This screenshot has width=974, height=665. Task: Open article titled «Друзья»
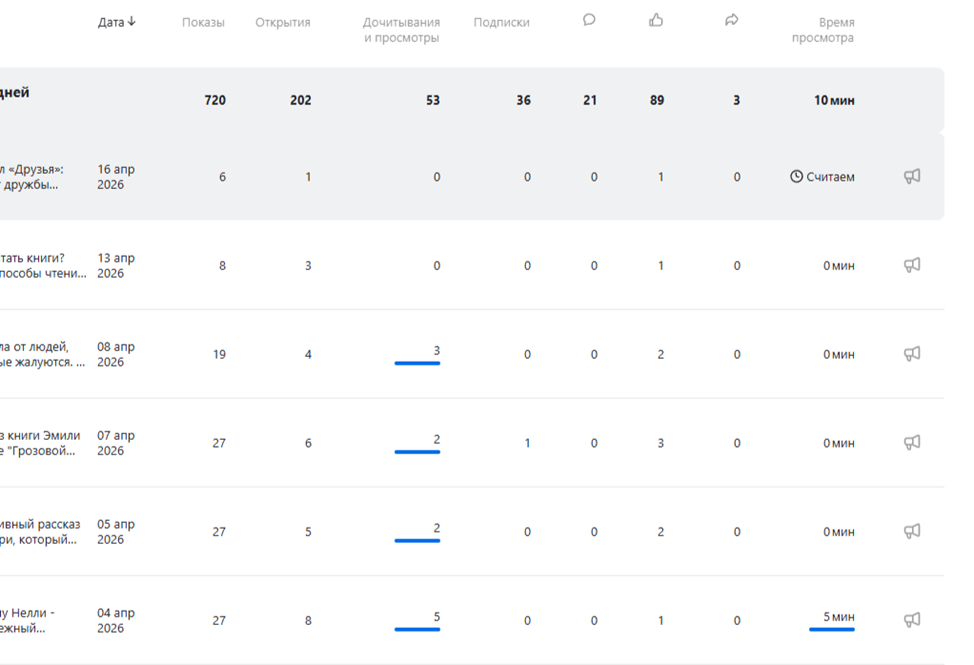[32, 177]
